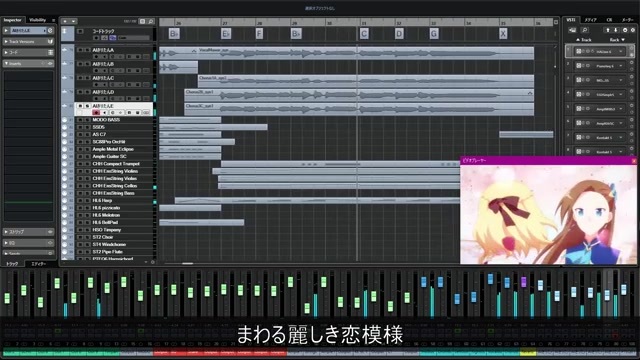Click the down arrow button in VSTi rack toolbar
The image size is (640, 360).
[x=616, y=30]
